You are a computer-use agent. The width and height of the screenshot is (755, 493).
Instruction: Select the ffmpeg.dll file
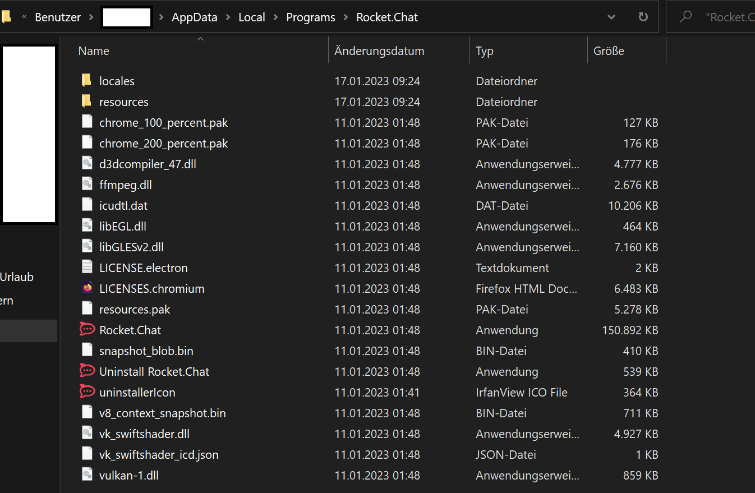125,185
